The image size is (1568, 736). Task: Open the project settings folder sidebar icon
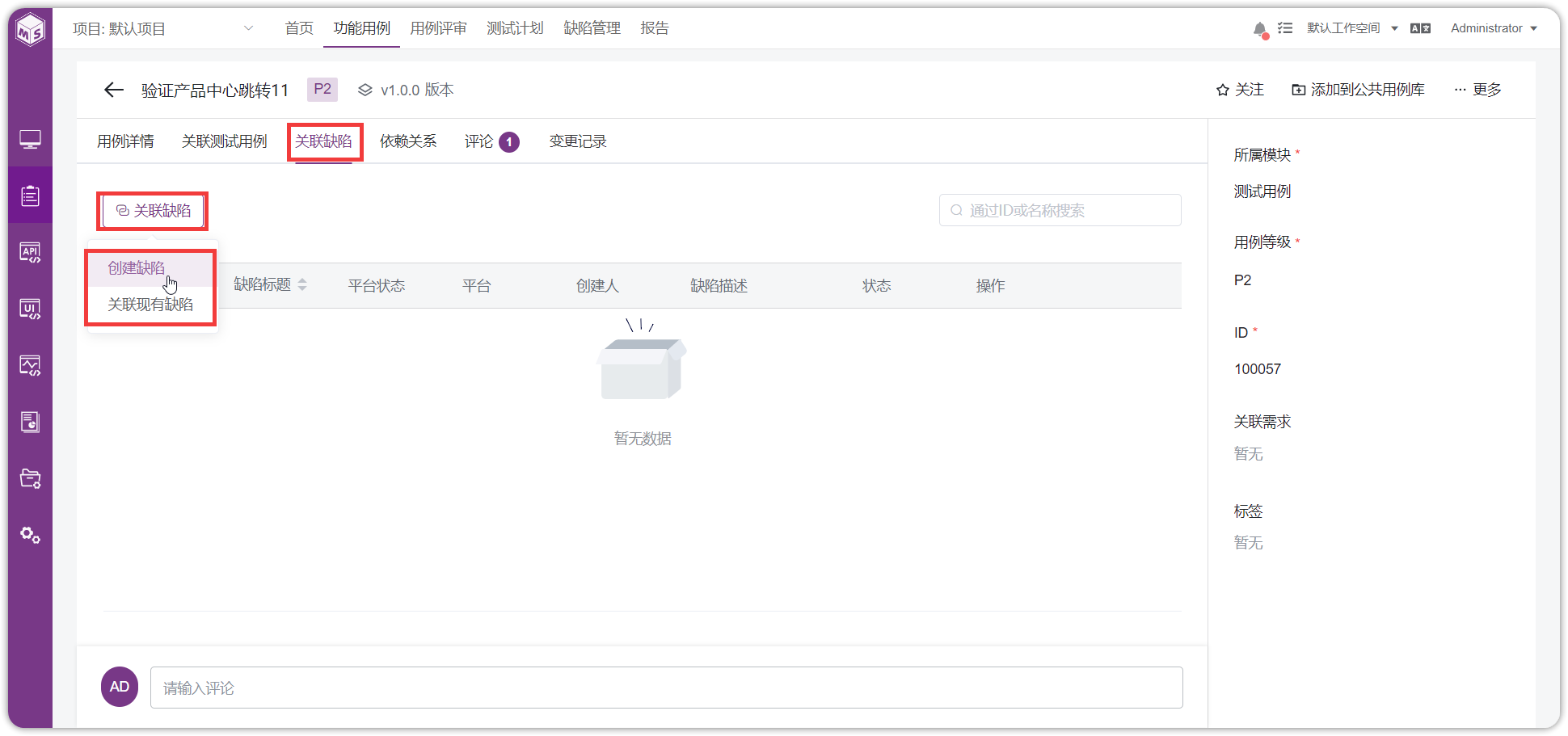click(x=31, y=478)
